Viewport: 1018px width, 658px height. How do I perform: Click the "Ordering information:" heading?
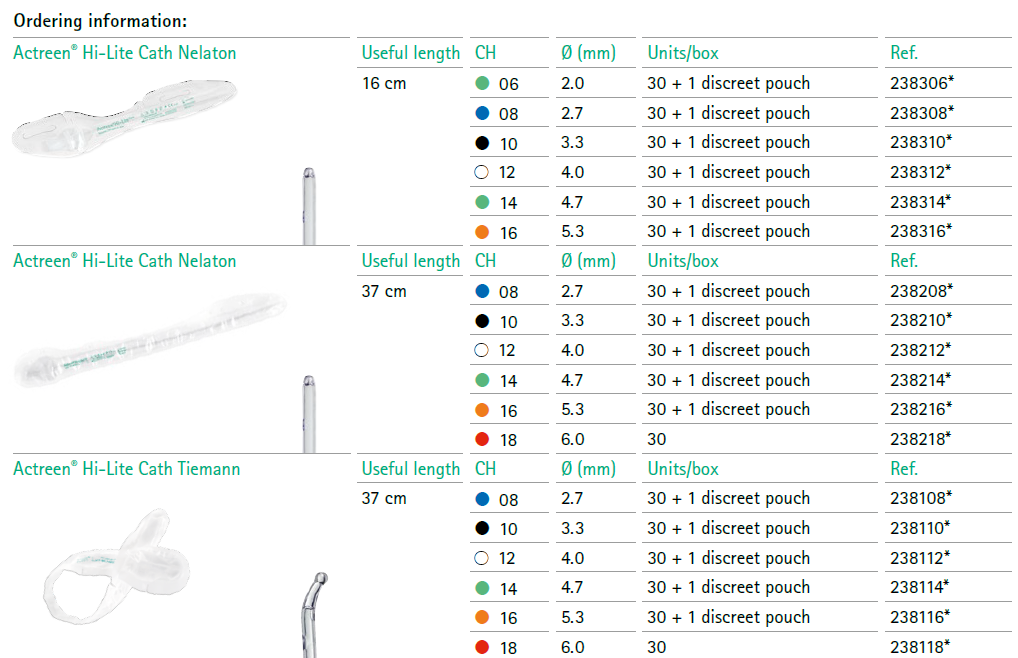click(100, 20)
